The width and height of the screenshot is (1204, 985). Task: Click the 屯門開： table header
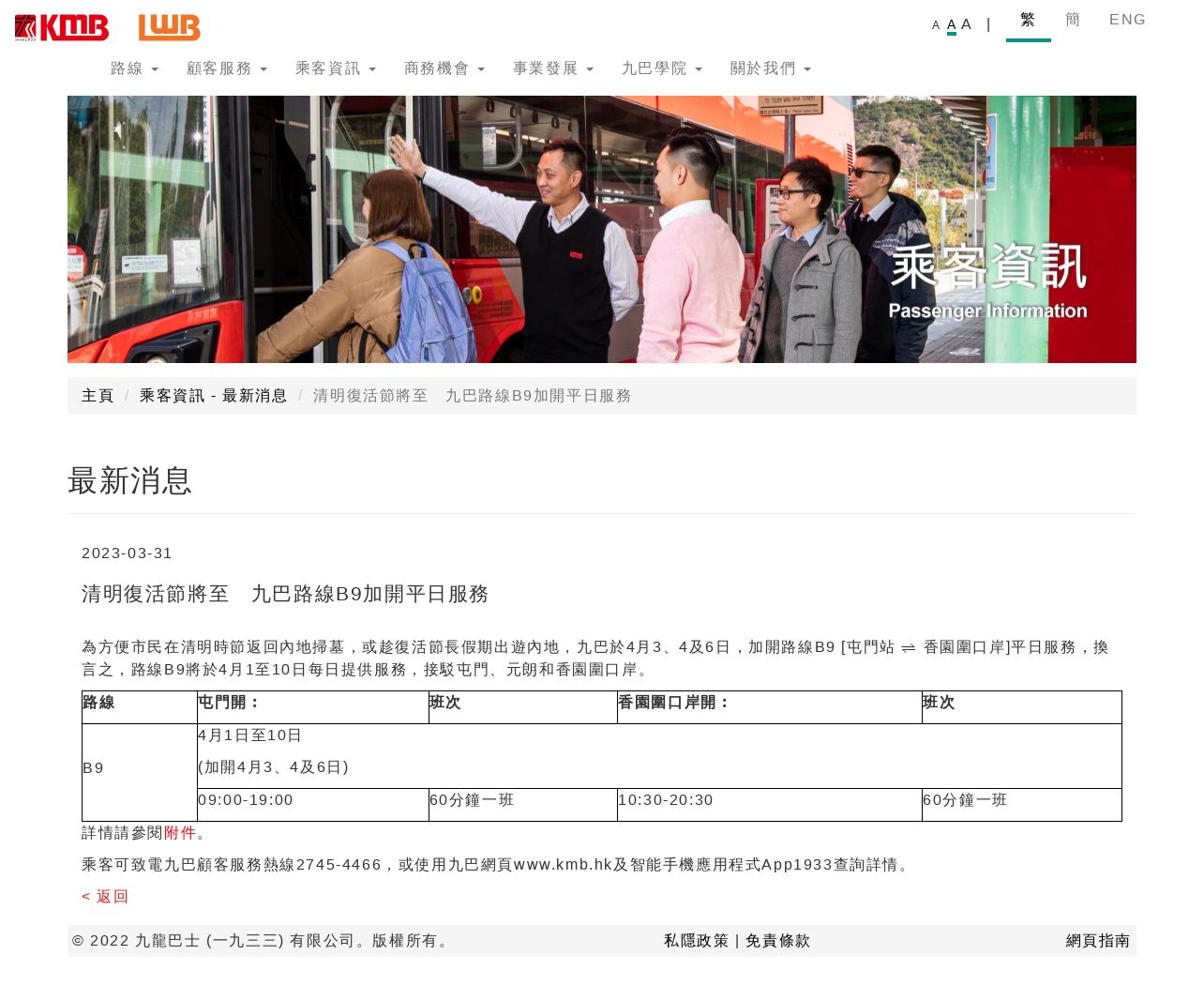313,707
